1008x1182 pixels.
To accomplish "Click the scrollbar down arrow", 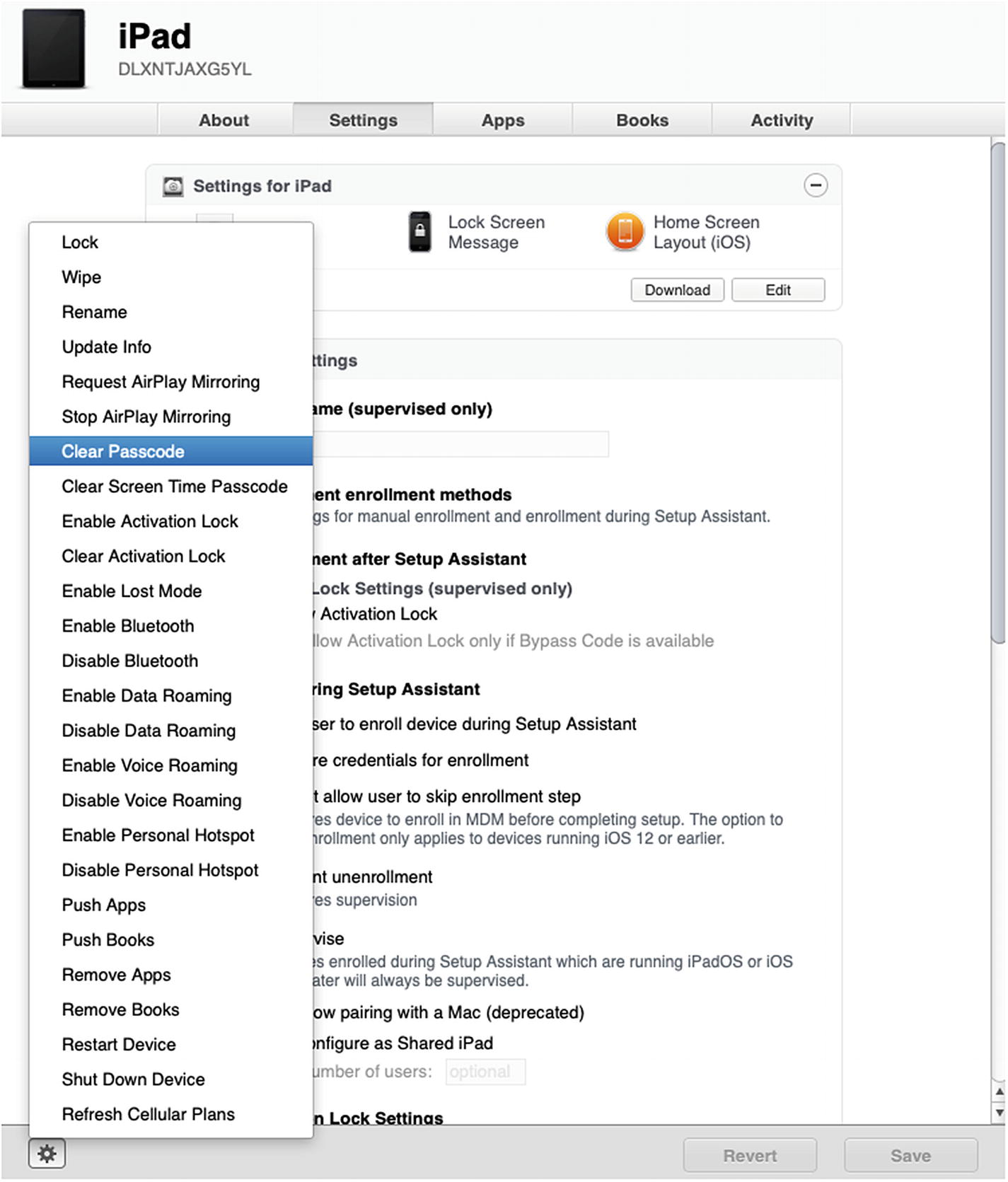I will (x=999, y=1113).
